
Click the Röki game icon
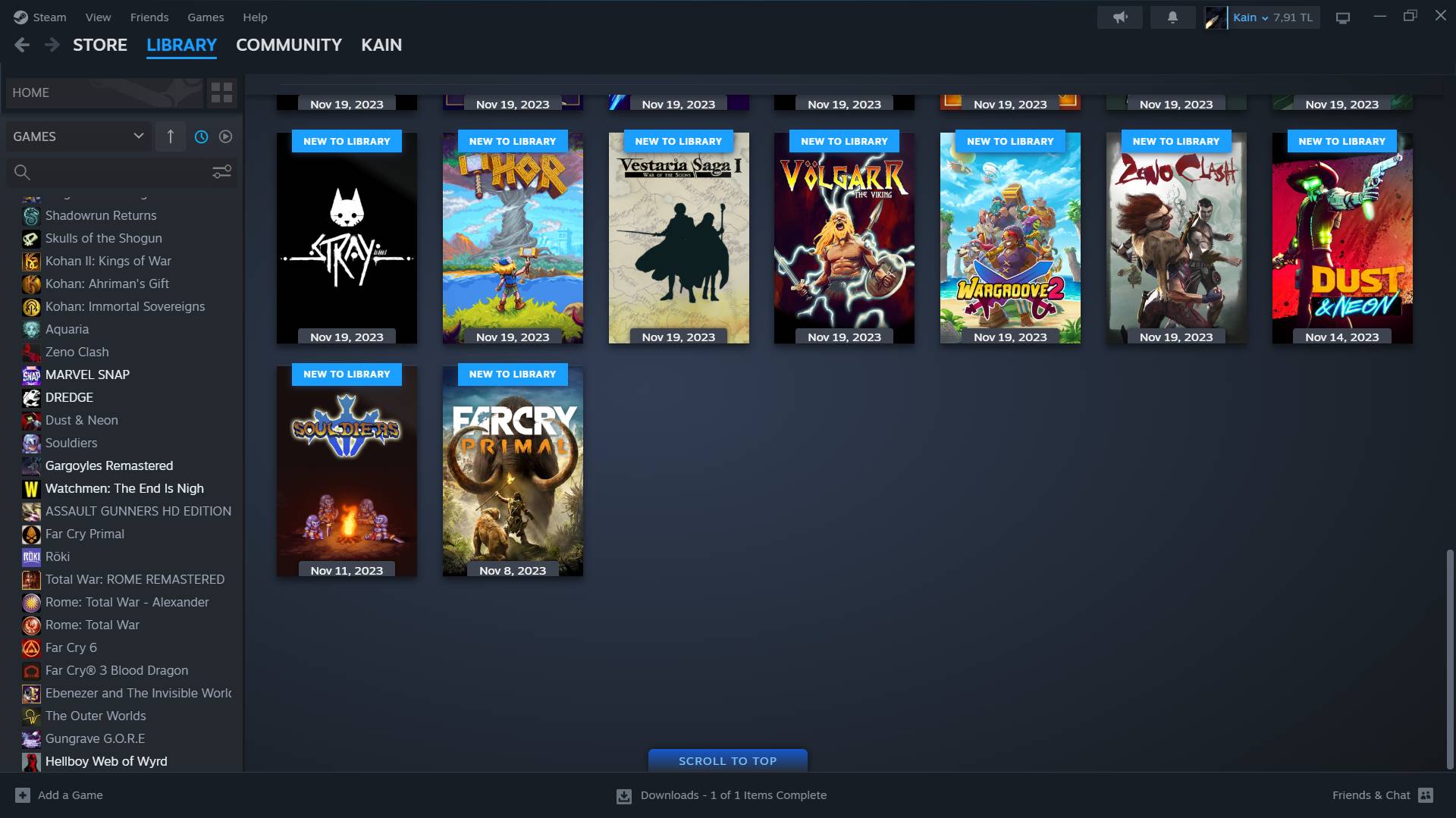[x=31, y=557]
